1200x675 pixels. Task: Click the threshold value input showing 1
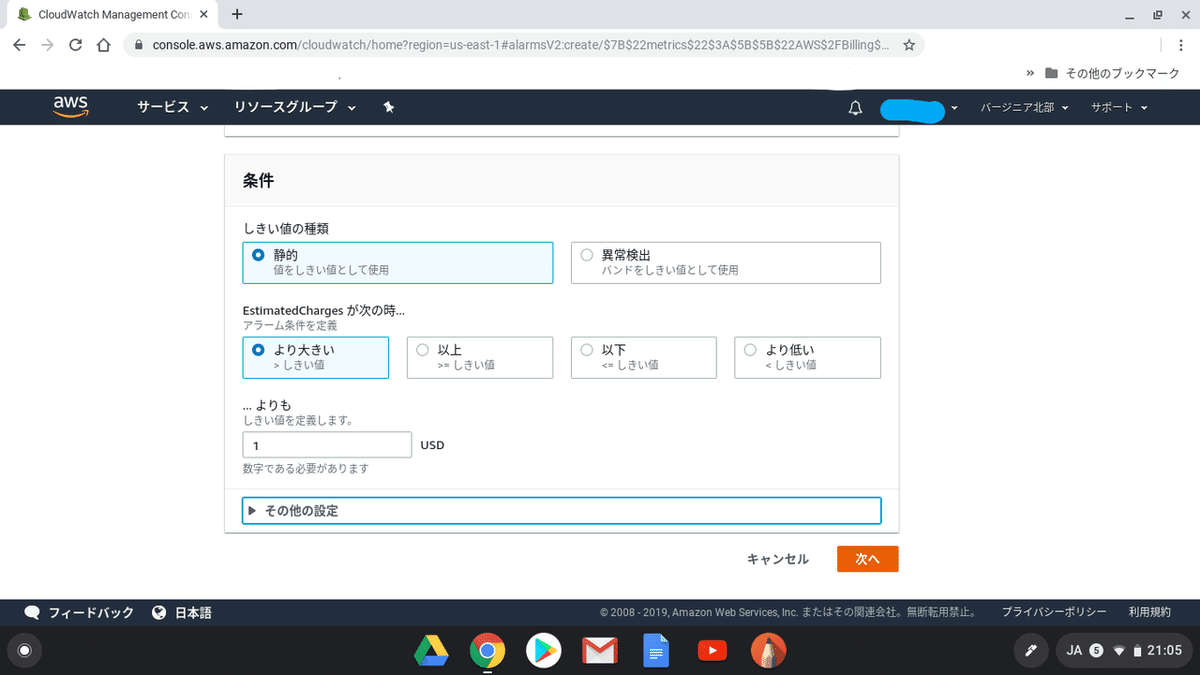coord(327,444)
